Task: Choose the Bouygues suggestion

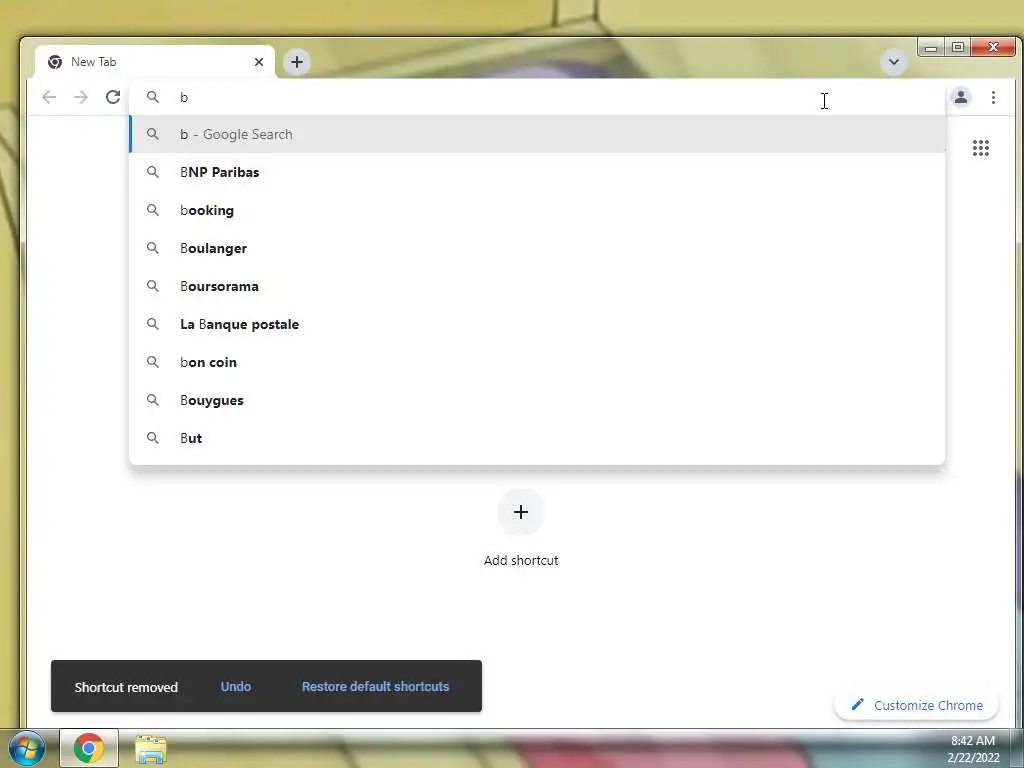Action: [x=537, y=400]
